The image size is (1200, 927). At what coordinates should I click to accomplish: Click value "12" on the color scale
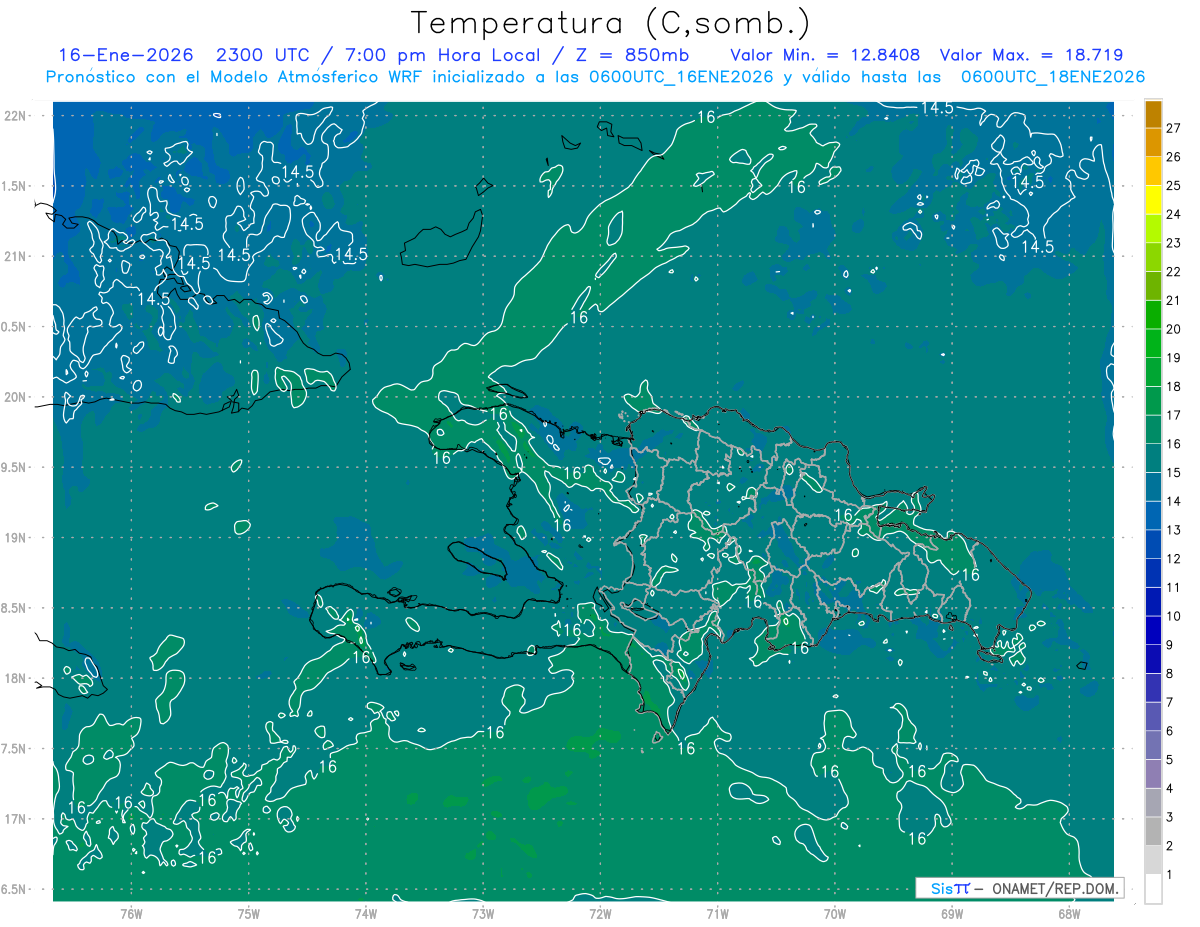tap(1174, 558)
